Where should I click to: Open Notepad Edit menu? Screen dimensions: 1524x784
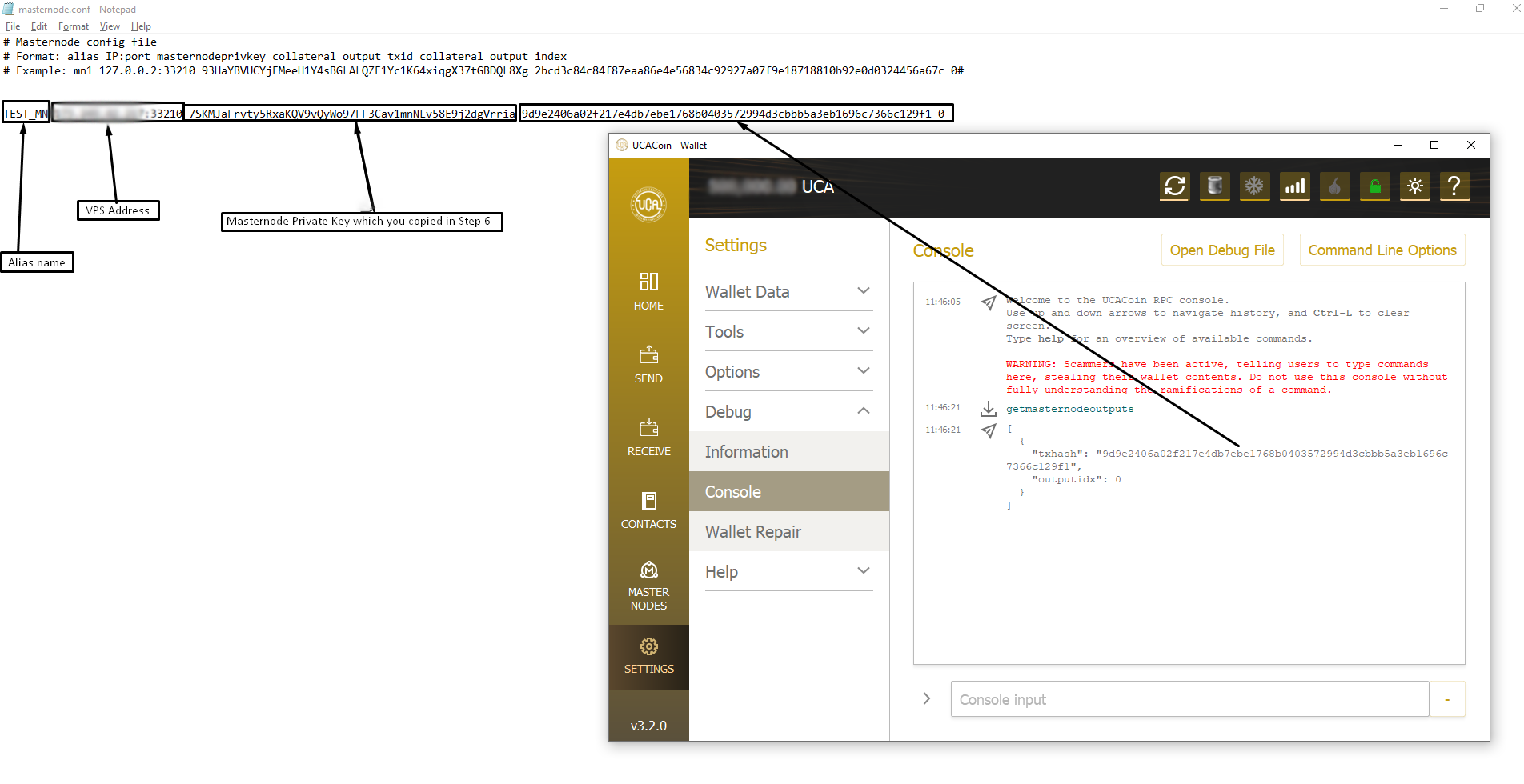pyautogui.click(x=39, y=26)
